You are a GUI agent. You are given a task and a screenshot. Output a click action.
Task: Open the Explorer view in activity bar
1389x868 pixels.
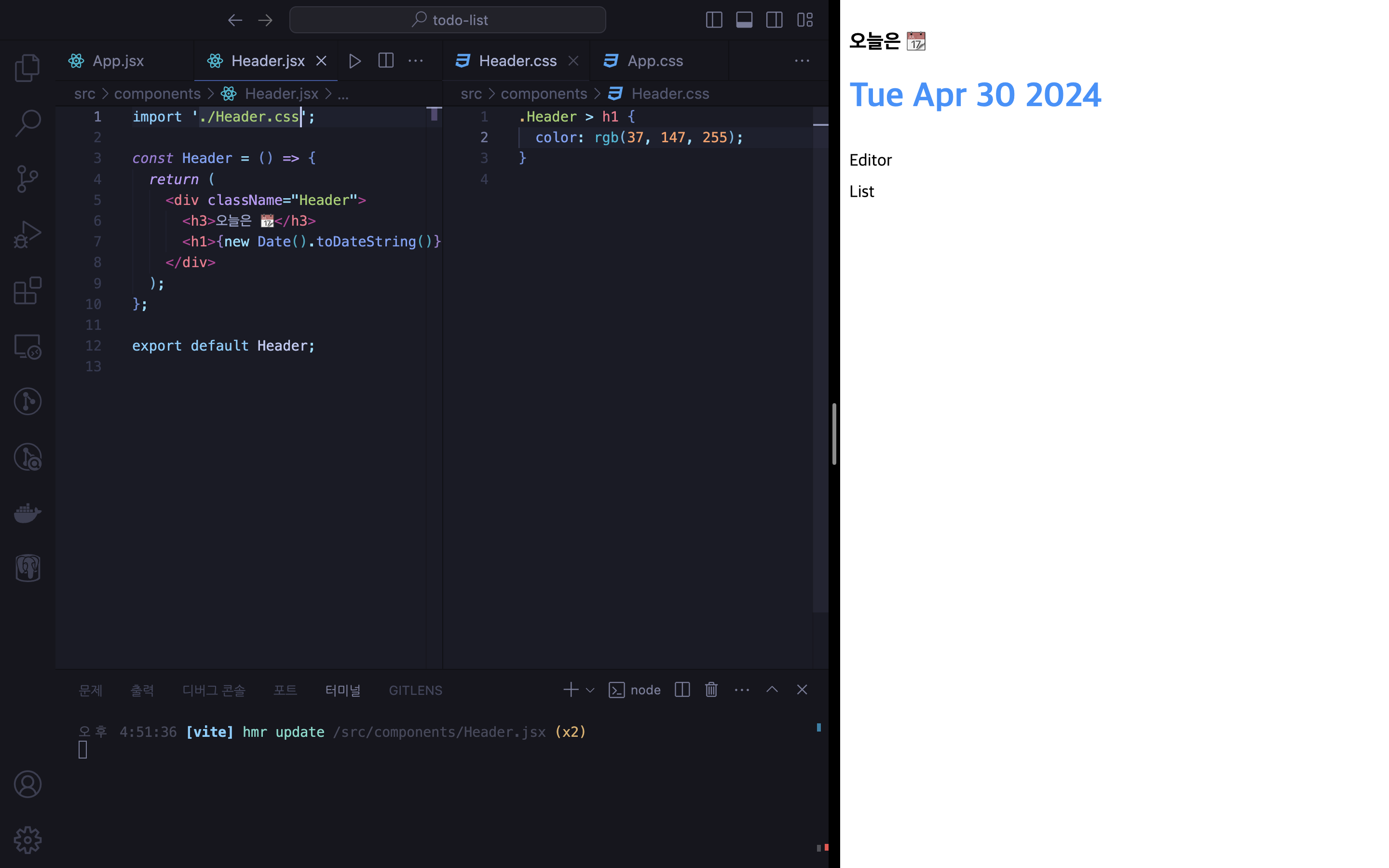(27, 68)
